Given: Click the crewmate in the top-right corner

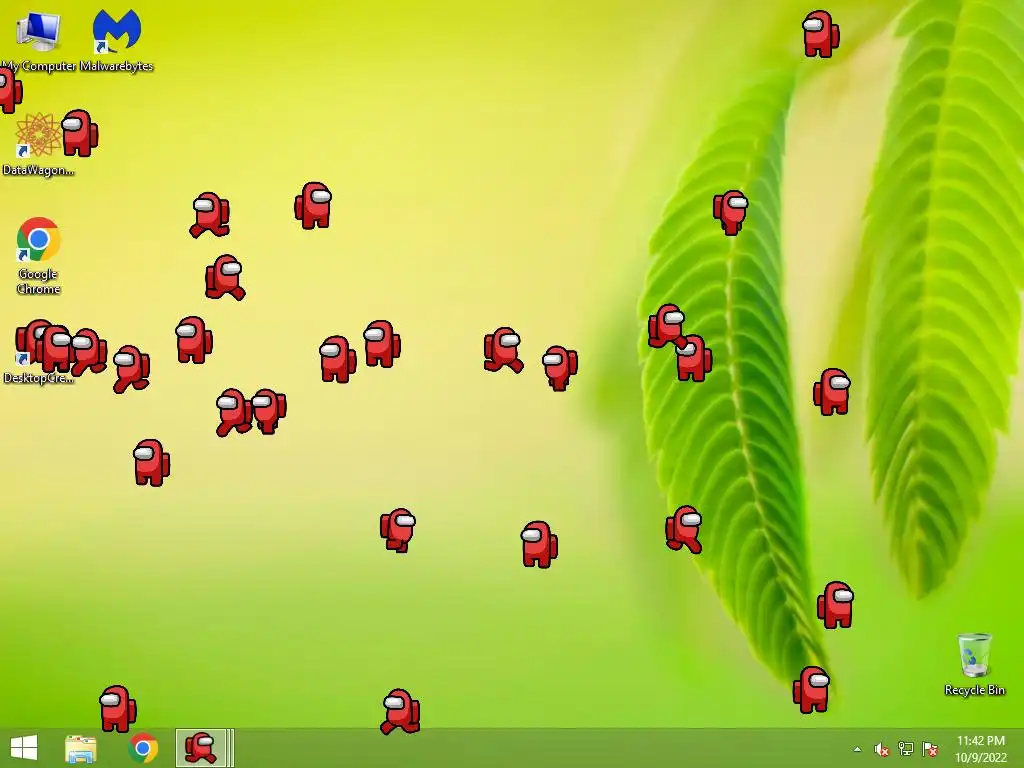Looking at the screenshot, I should pos(820,34).
